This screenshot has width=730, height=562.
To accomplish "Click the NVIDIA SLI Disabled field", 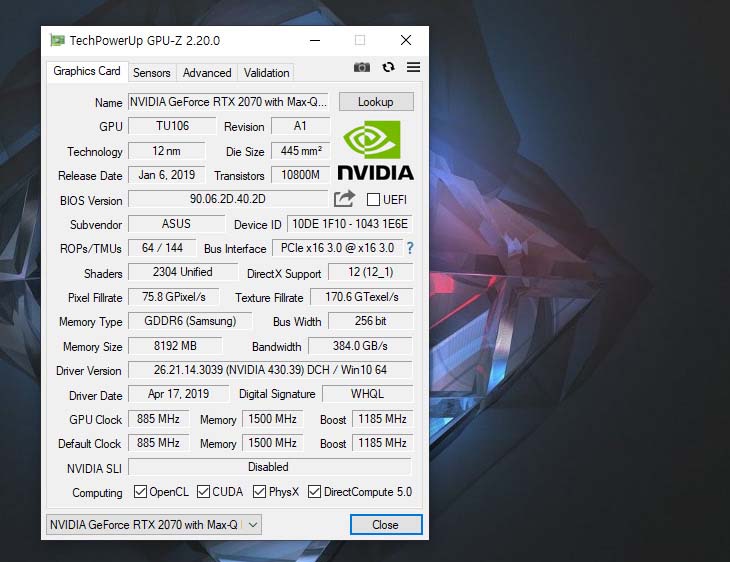I will tap(270, 467).
